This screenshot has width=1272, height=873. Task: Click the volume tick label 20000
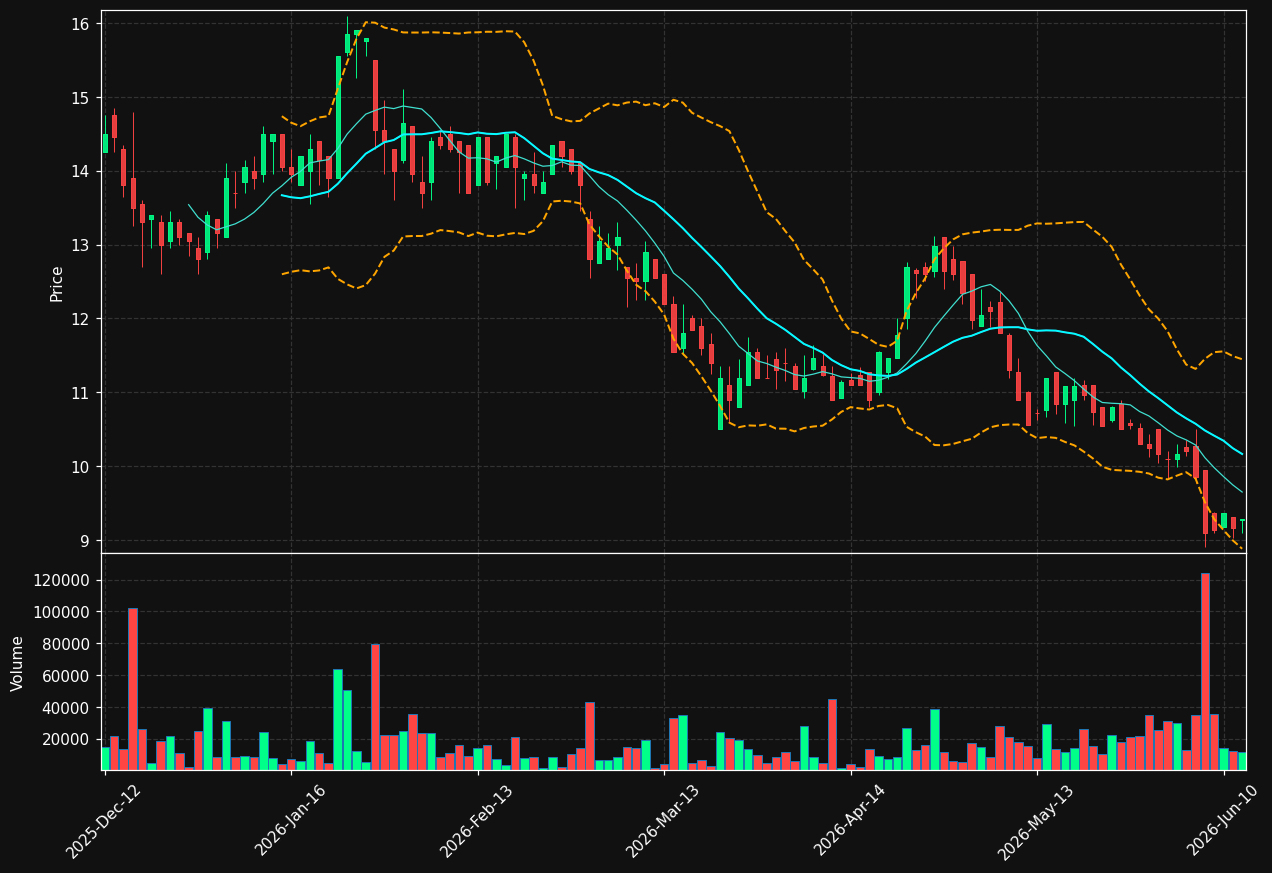tap(67, 740)
